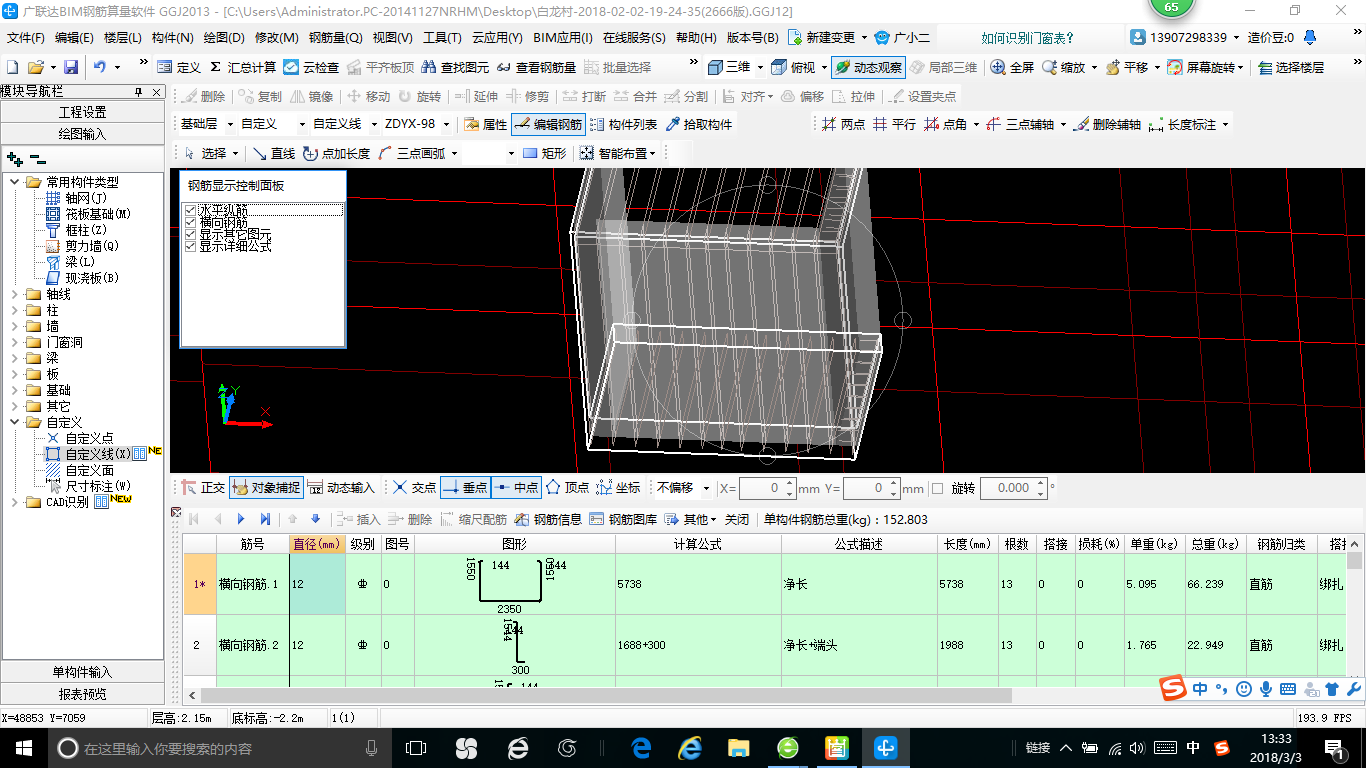
Task: Toggle 垂点 perpendicular snap
Action: click(465, 487)
